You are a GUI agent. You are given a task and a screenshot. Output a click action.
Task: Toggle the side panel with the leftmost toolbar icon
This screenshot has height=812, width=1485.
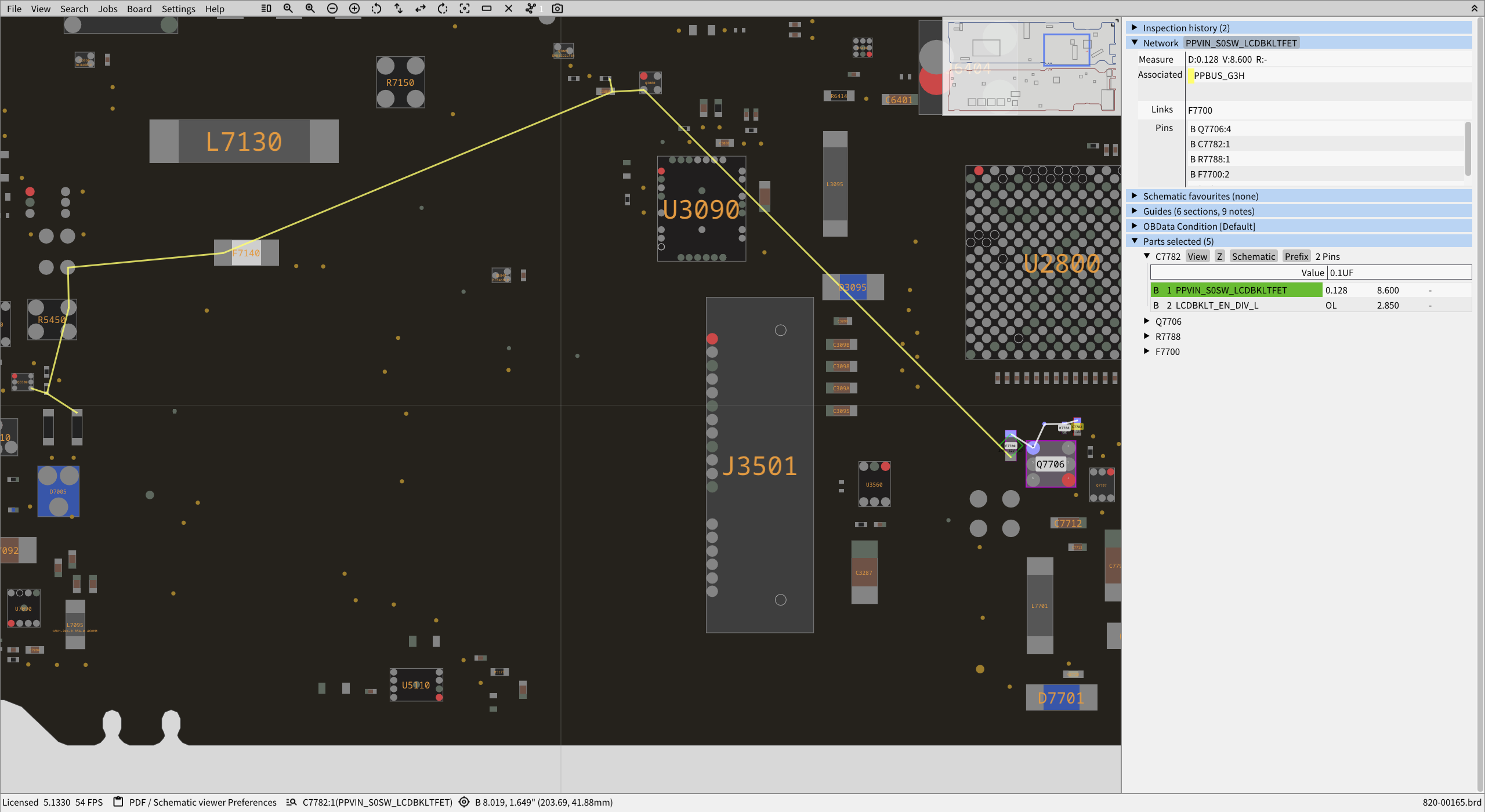click(x=266, y=8)
